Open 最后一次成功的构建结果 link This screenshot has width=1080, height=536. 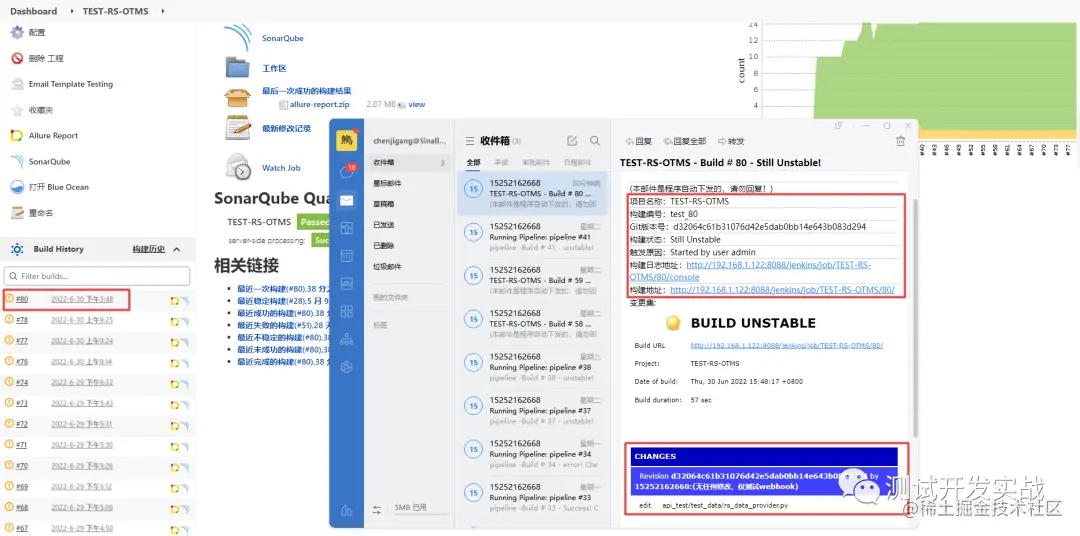[x=307, y=90]
